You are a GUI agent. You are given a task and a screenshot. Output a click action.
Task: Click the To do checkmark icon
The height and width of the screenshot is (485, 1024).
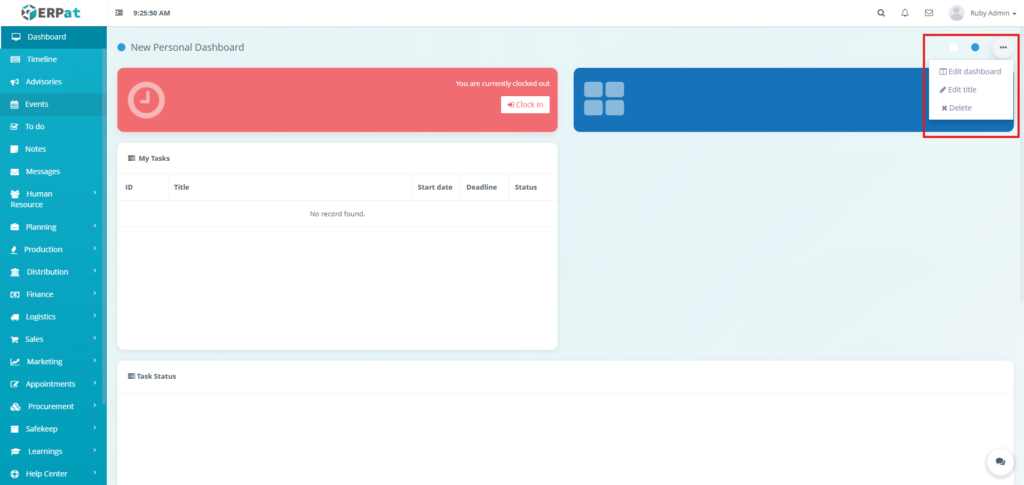[14, 127]
